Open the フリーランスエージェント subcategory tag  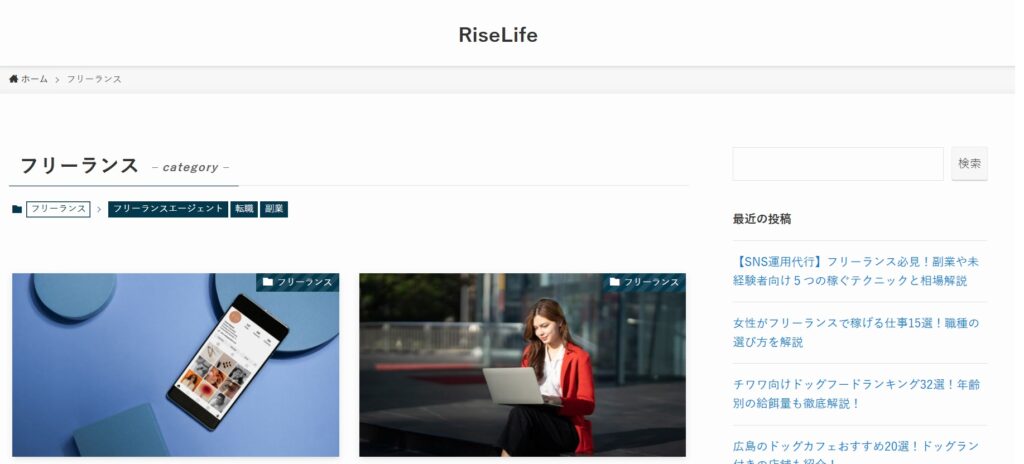coord(168,209)
